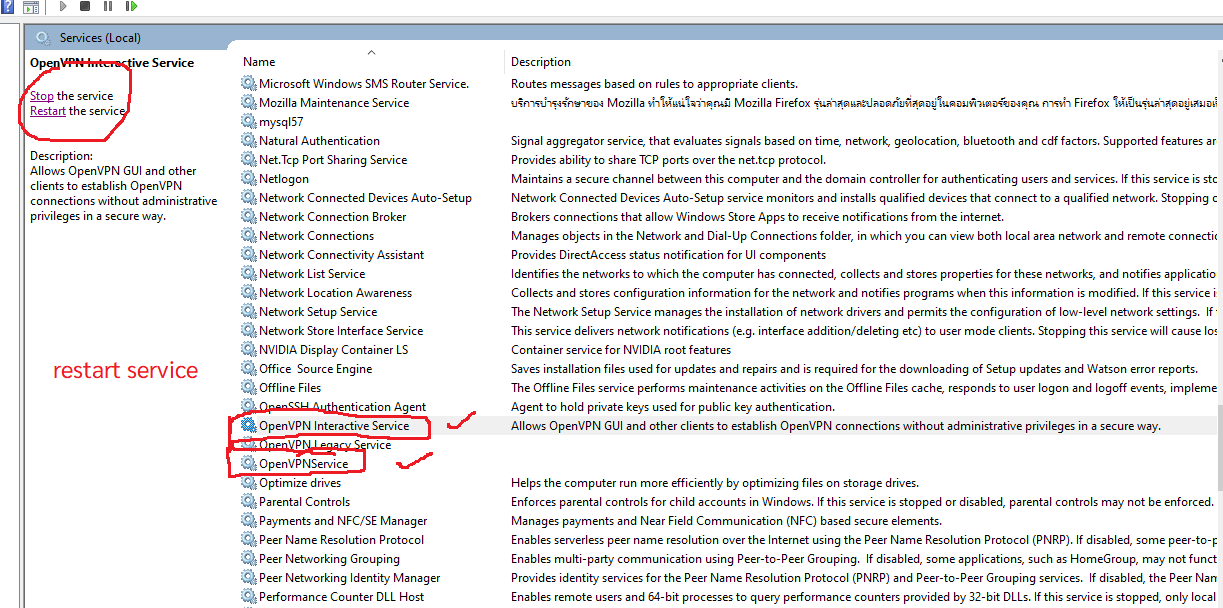
Task: Click the Stop Service square toolbar icon
Action: pyautogui.click(x=85, y=7)
